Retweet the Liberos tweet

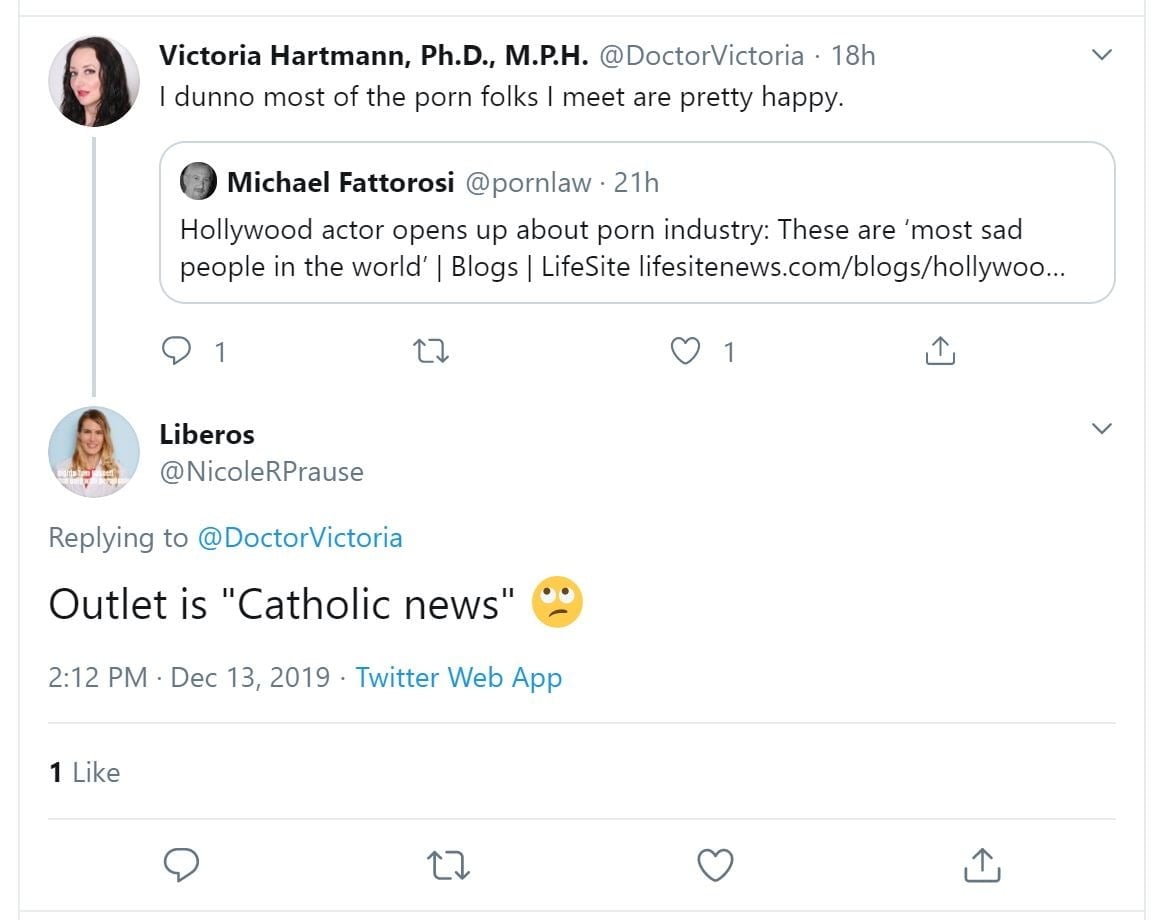coord(448,865)
